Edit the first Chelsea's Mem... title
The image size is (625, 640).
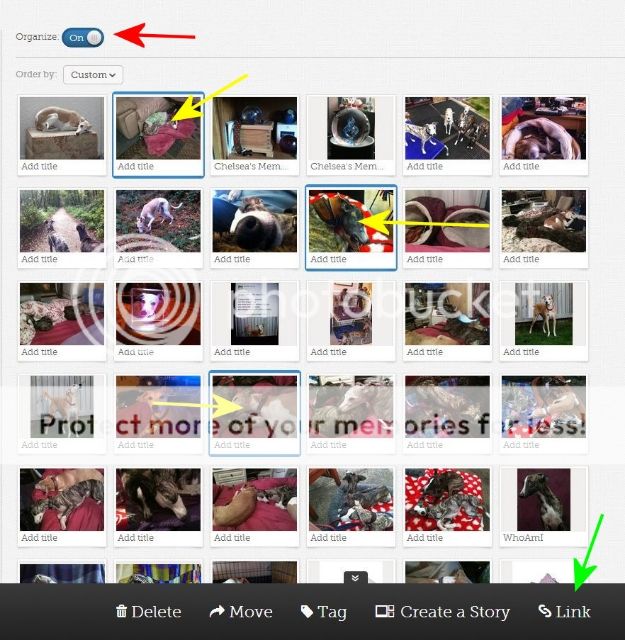(247, 167)
